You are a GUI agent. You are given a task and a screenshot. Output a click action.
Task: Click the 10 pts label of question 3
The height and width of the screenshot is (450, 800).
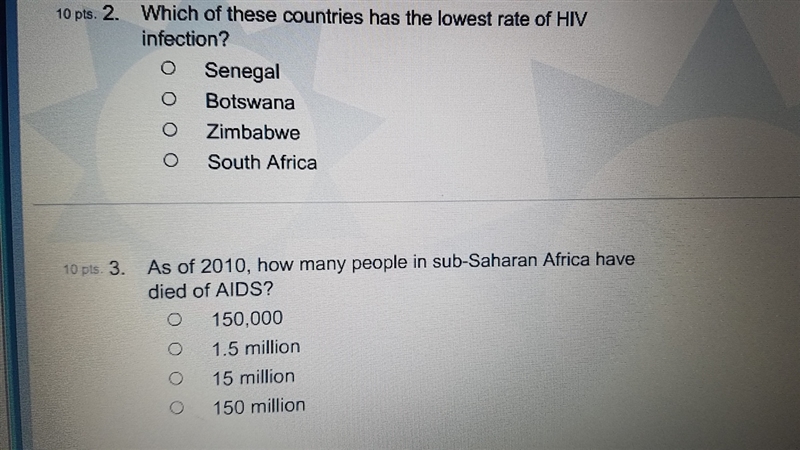[x=83, y=269]
